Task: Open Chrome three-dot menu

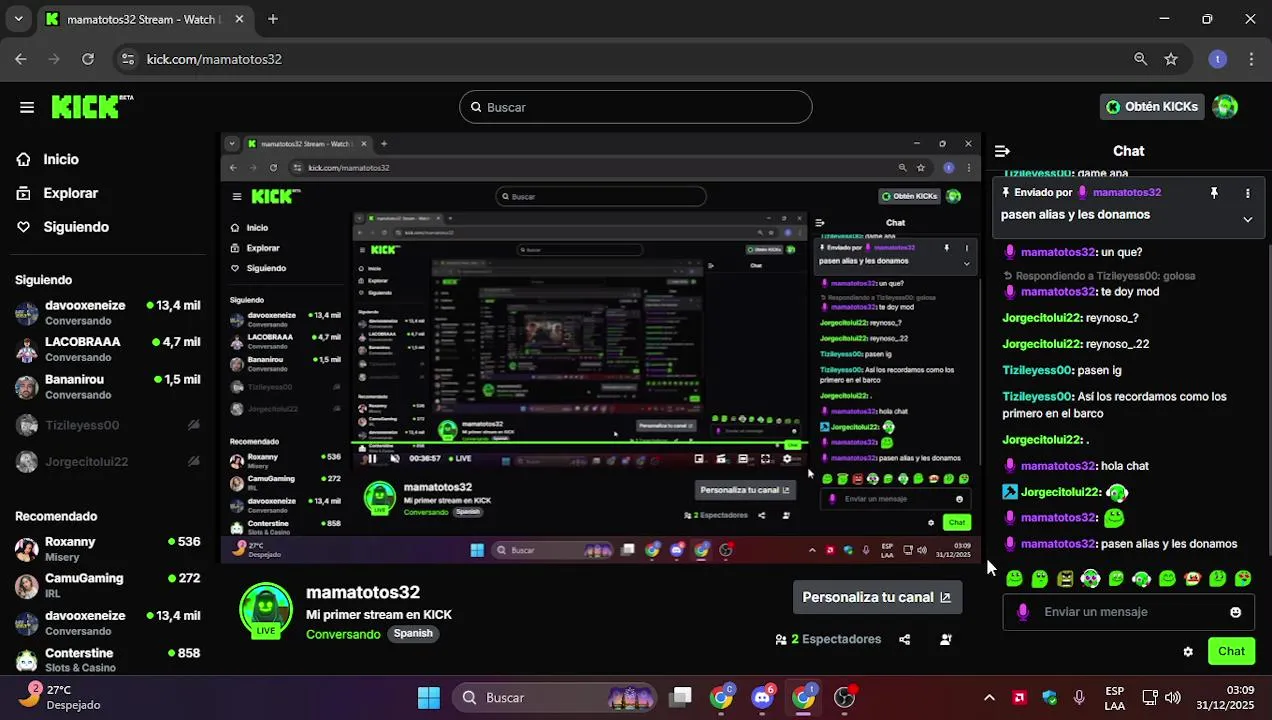Action: pyautogui.click(x=1251, y=59)
